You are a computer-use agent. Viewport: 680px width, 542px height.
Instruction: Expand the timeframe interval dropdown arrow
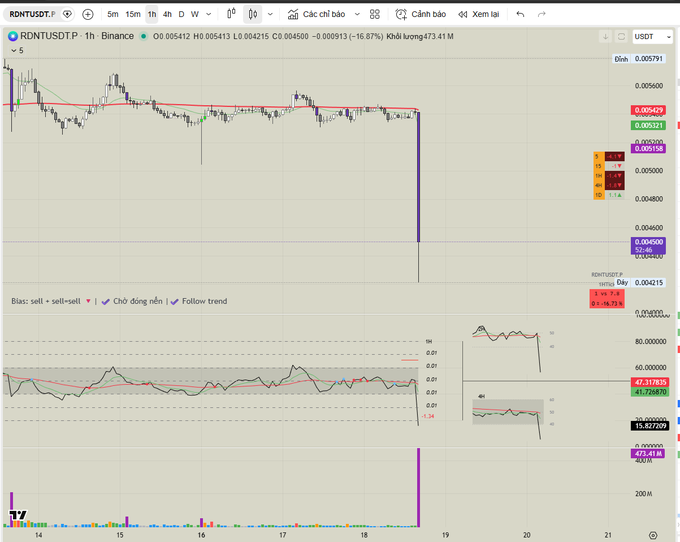(x=222, y=14)
